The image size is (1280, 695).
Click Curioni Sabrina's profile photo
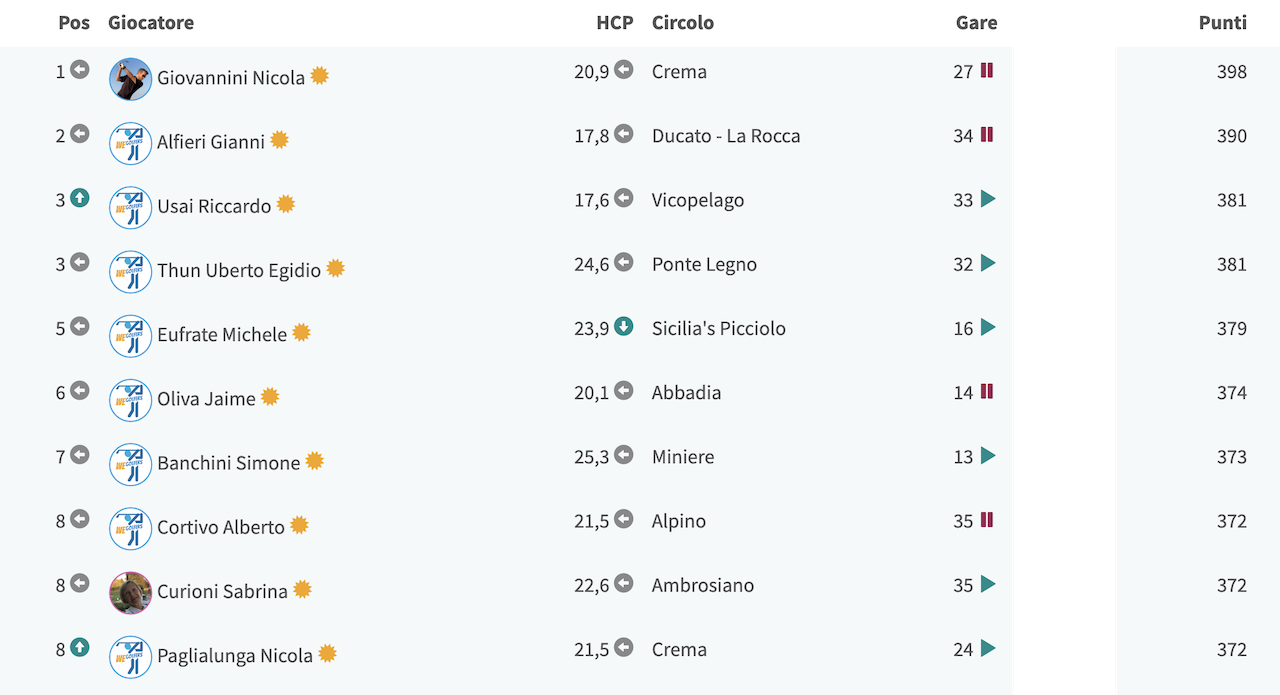tap(130, 593)
